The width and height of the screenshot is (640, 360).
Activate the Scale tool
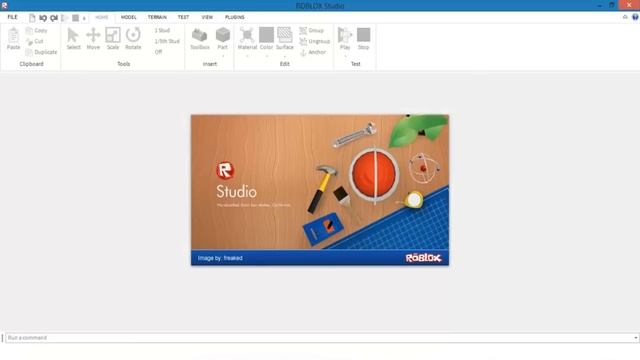click(x=113, y=39)
